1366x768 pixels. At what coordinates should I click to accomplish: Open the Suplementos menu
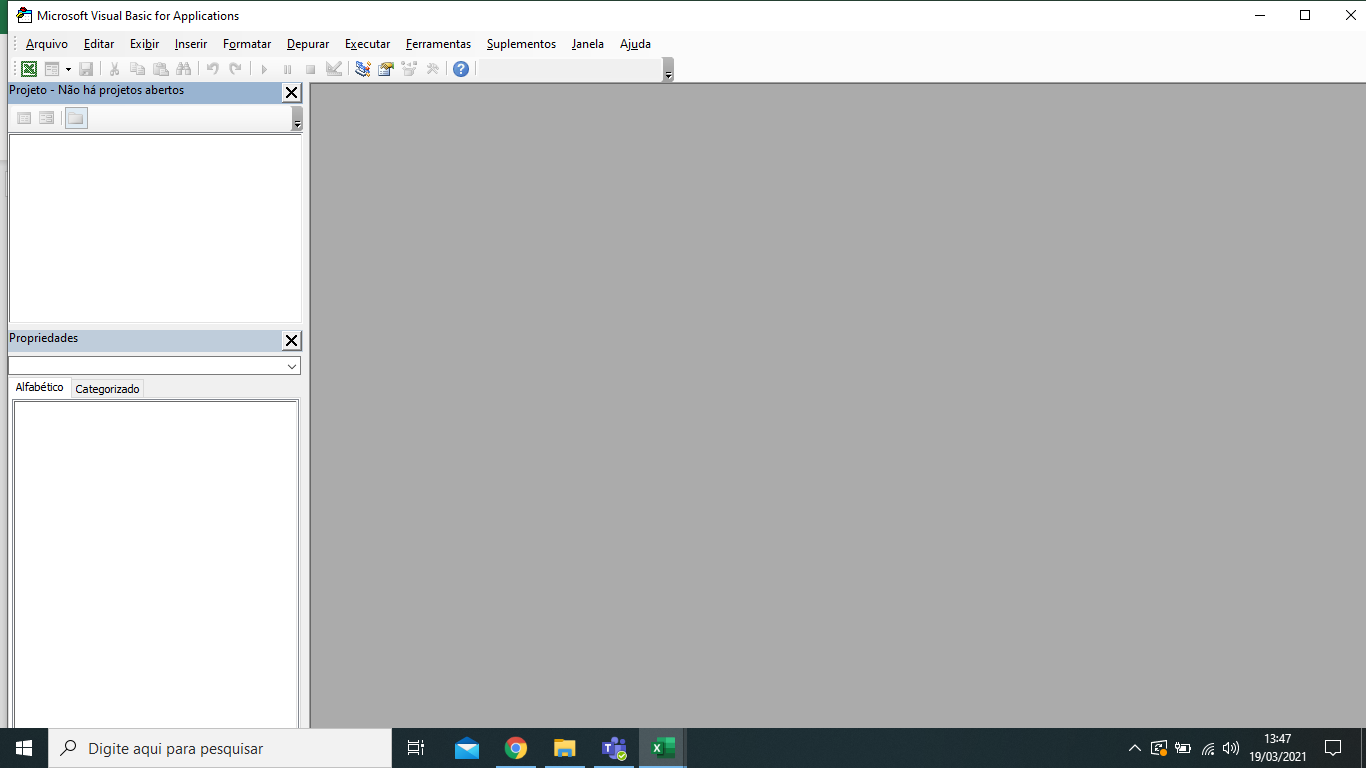521,44
